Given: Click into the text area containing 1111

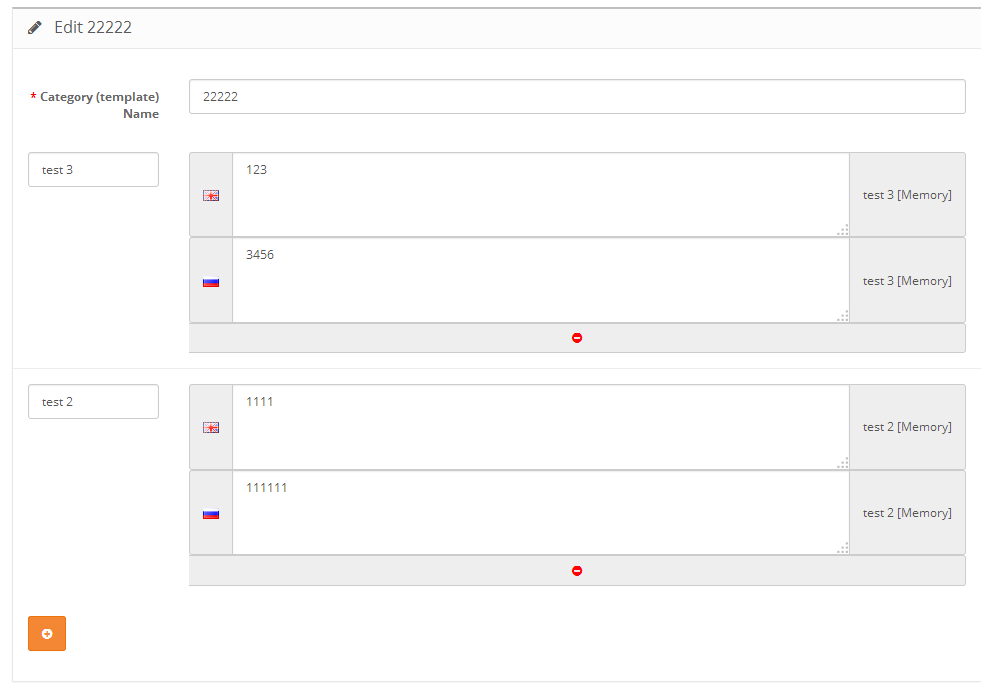Looking at the screenshot, I should [x=540, y=427].
